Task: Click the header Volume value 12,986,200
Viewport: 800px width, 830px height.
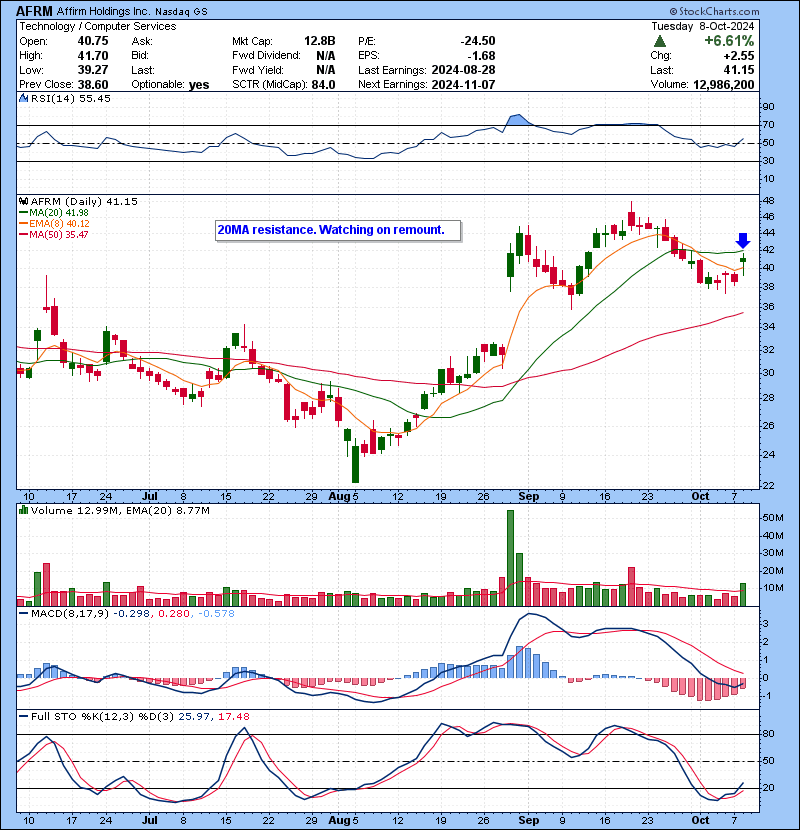Action: click(723, 85)
